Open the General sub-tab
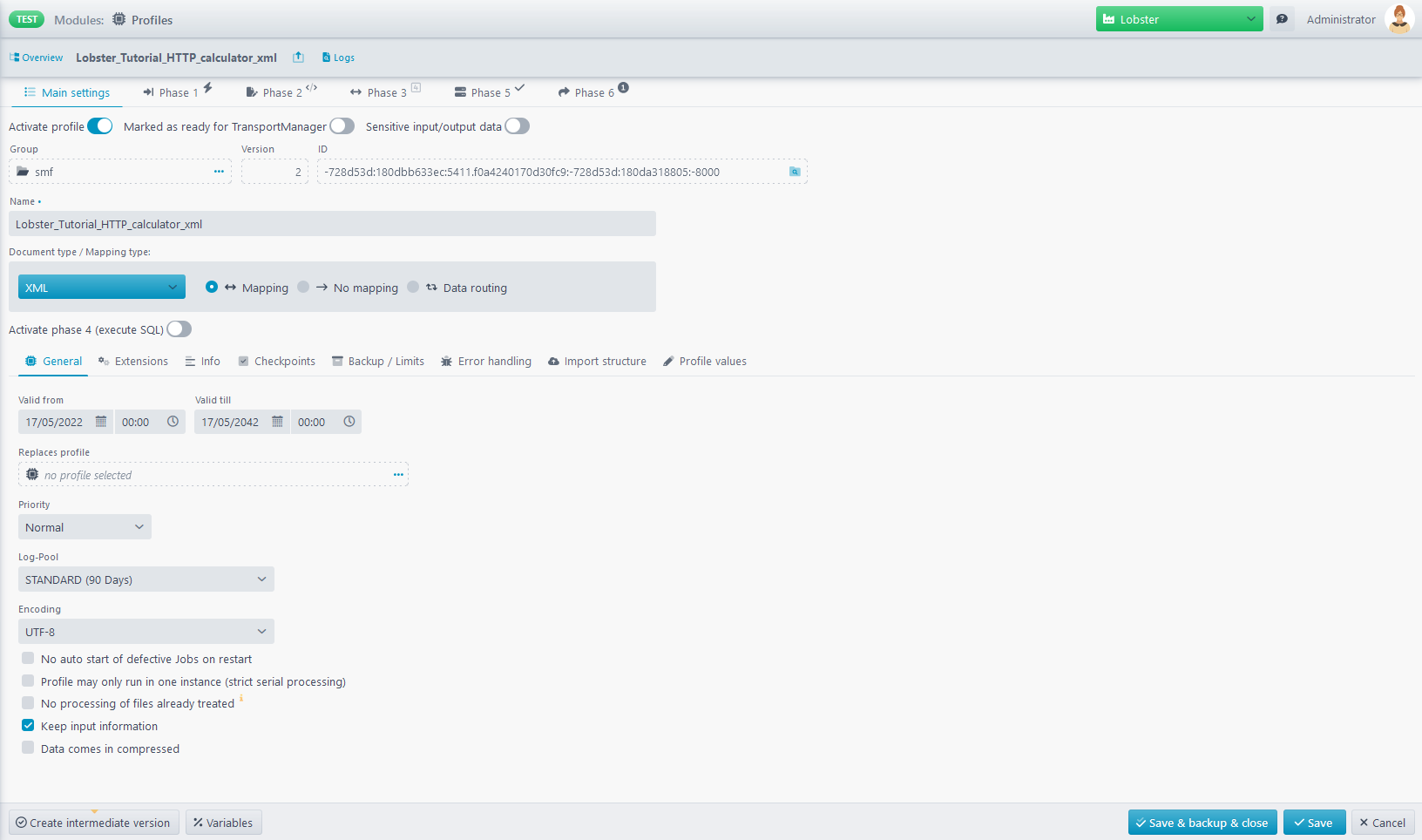The image size is (1422, 840). [x=54, y=361]
